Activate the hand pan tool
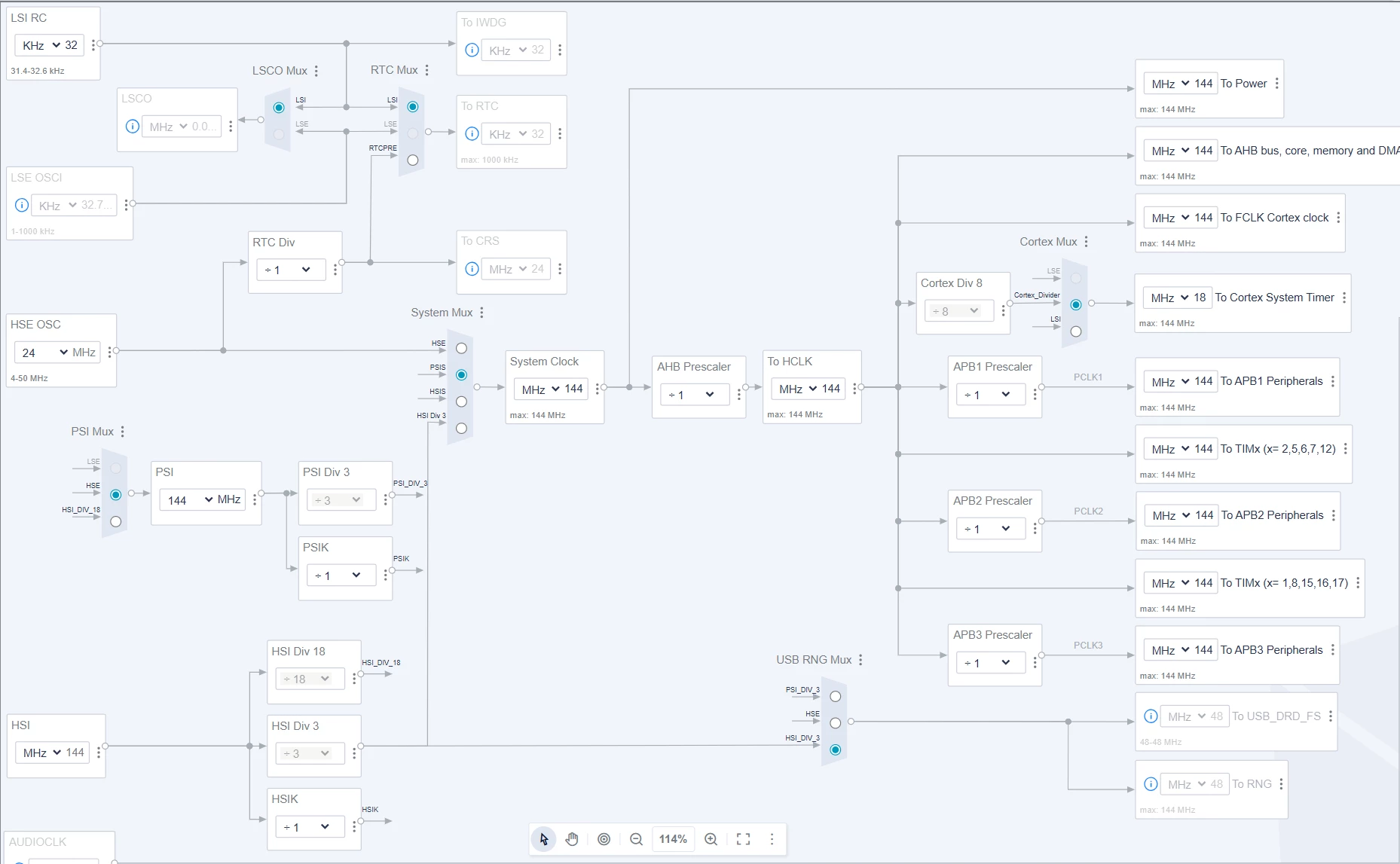 pyautogui.click(x=573, y=839)
